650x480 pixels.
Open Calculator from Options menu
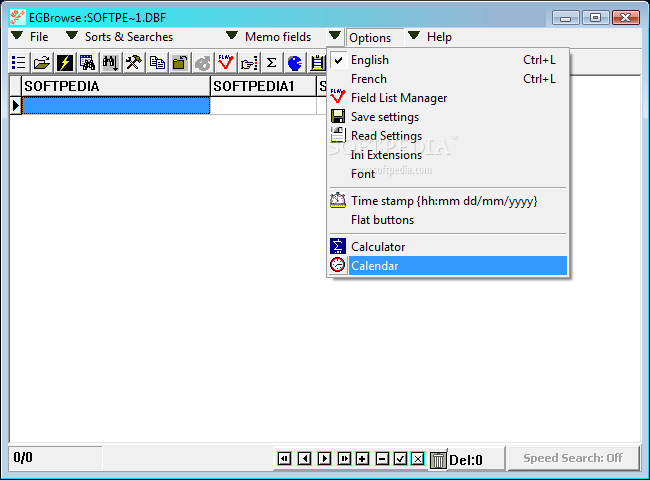pos(448,247)
